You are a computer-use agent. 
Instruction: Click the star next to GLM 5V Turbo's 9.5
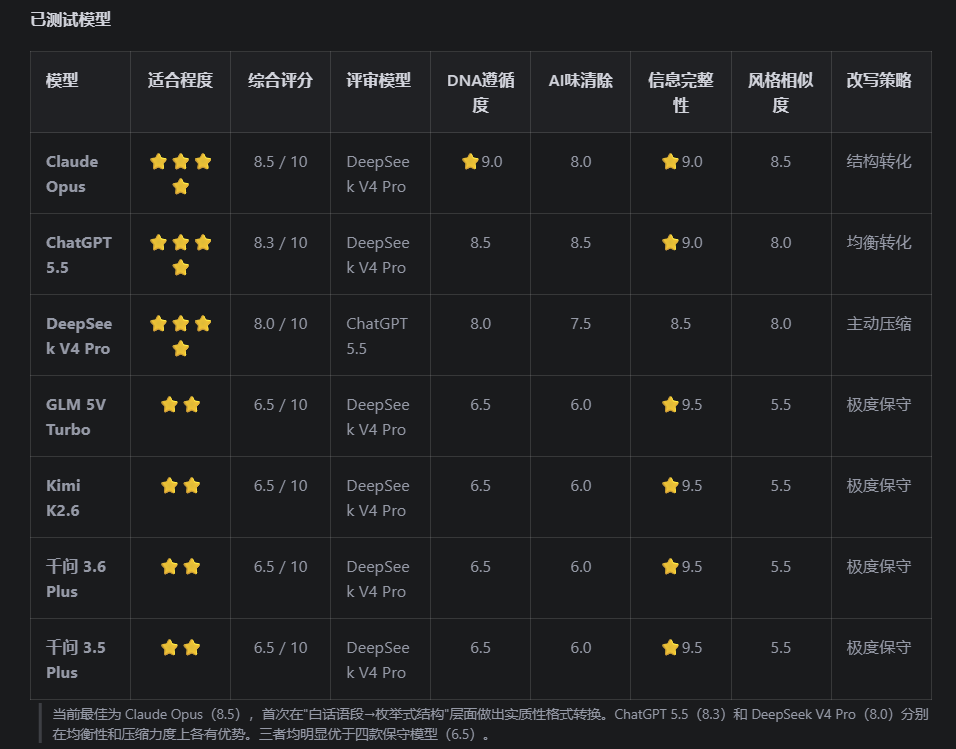point(670,404)
